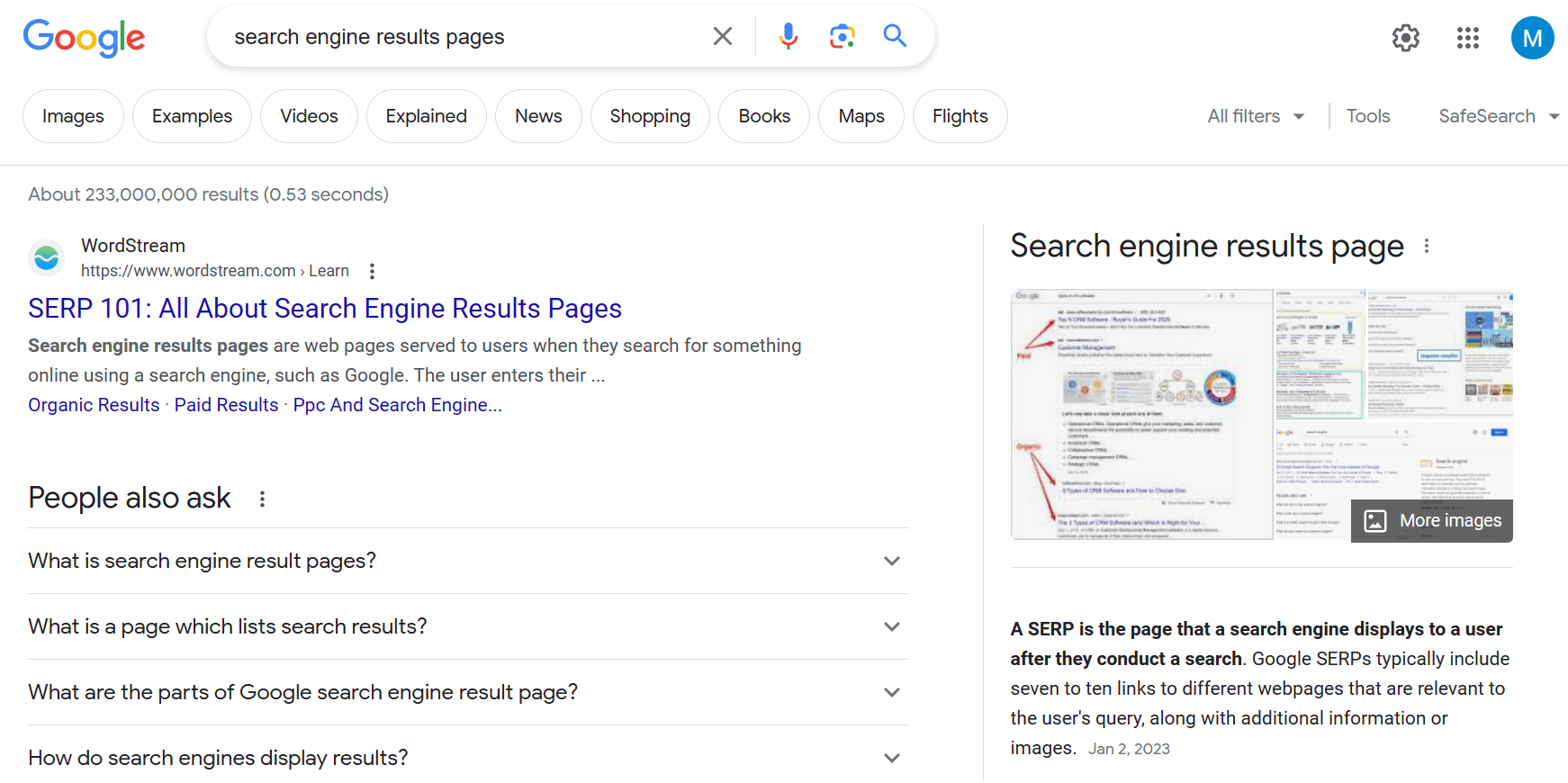Open WordStream result options menu
The image size is (1568, 783).
(x=372, y=271)
